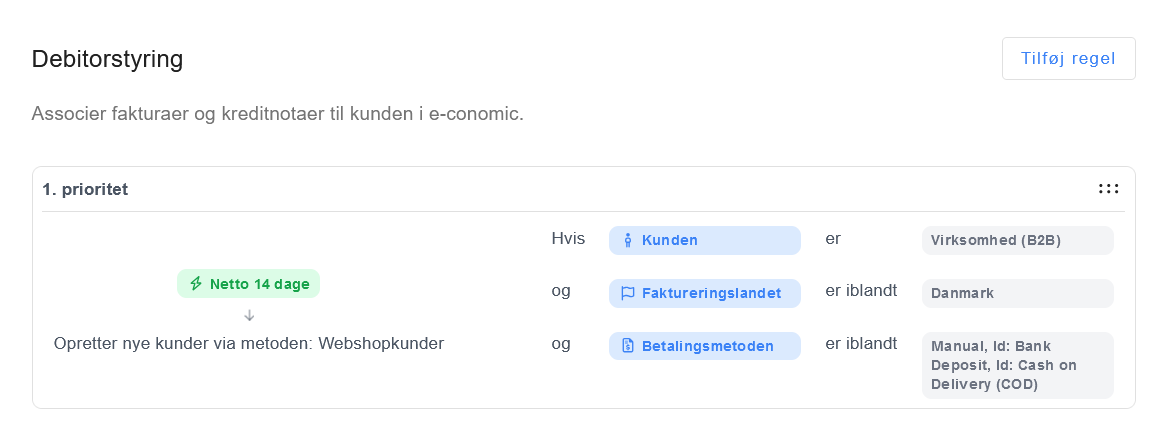The height and width of the screenshot is (429, 1171).
Task: Select the Virksomhed (B2B) value field
Action: 1017,240
